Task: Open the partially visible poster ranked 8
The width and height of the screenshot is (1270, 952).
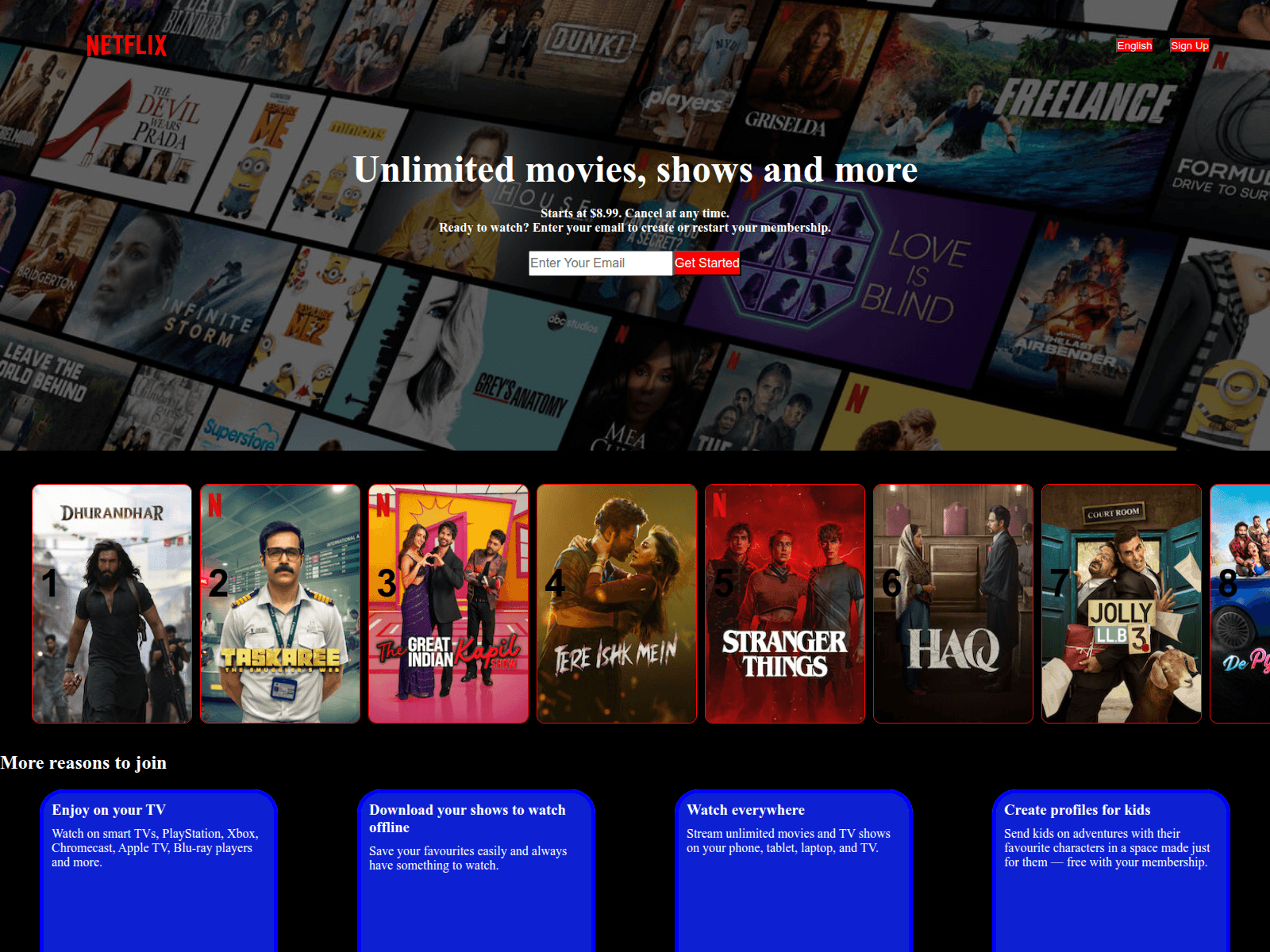Action: tap(1240, 604)
